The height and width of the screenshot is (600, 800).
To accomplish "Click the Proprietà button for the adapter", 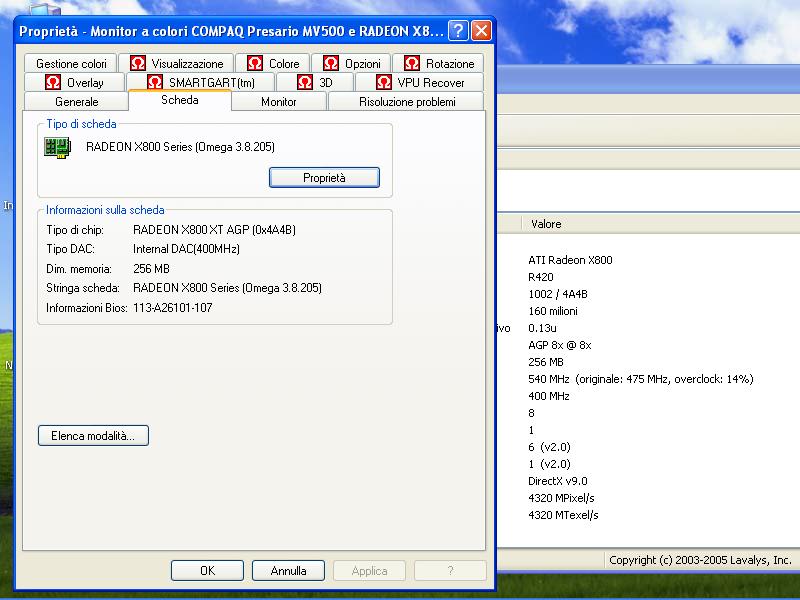I will click(324, 178).
